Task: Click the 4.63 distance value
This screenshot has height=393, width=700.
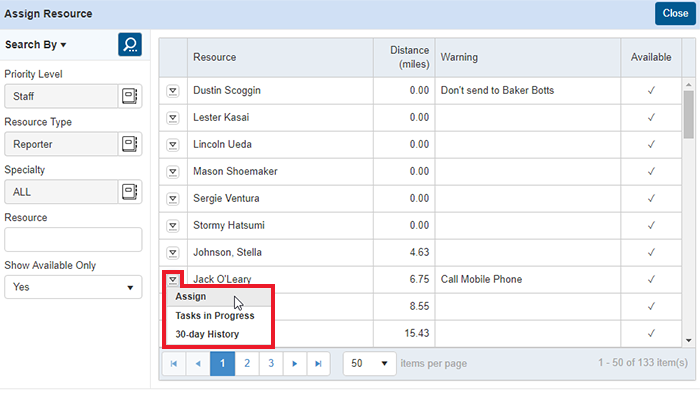Action: click(x=419, y=252)
